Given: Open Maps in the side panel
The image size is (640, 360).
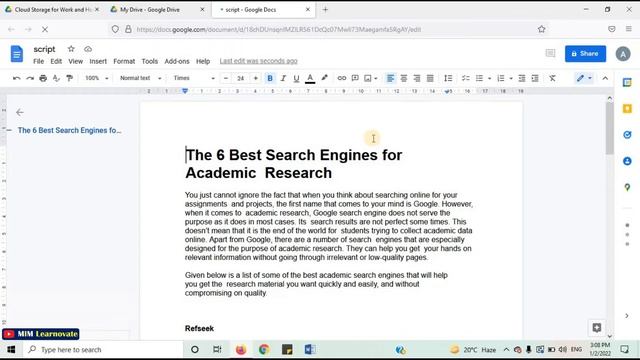Looking at the screenshot, I should click(x=627, y=187).
